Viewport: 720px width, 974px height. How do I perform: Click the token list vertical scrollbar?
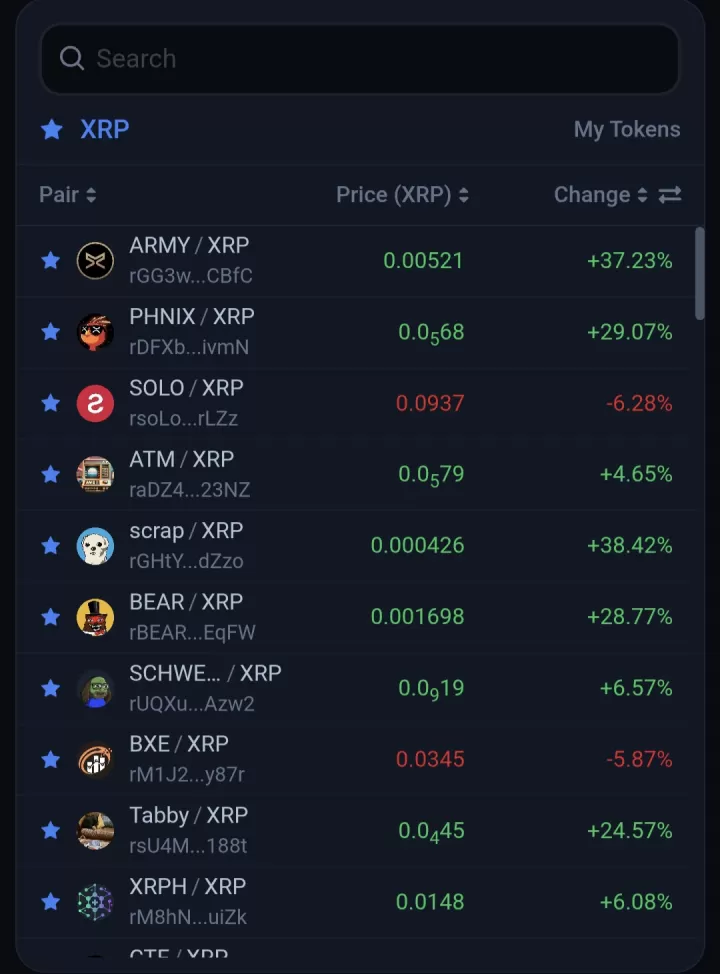(699, 273)
